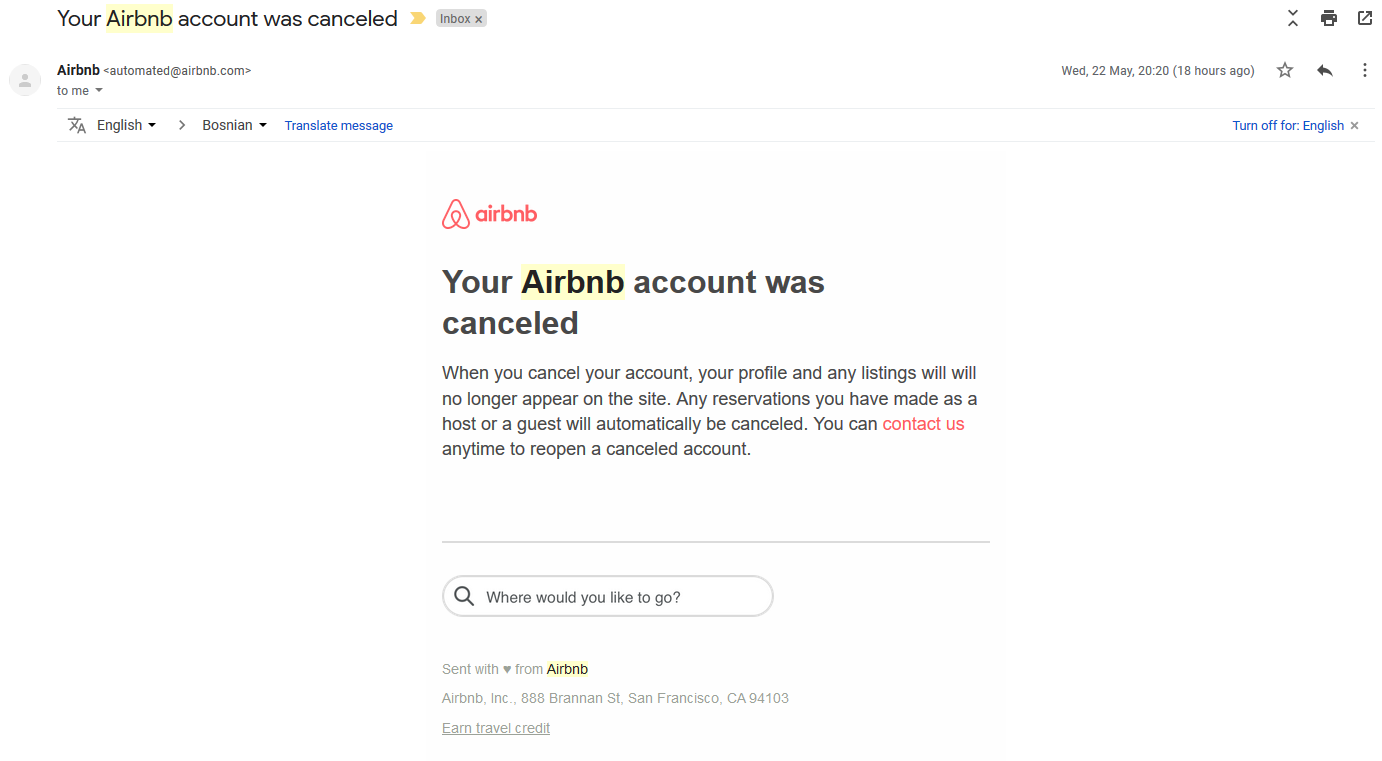
Task: Open the English source language dropdown
Action: (127, 125)
